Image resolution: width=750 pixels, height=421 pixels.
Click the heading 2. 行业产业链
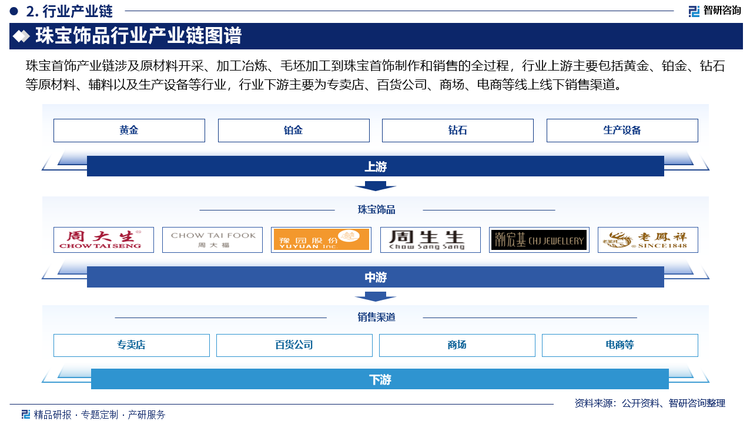69,11
